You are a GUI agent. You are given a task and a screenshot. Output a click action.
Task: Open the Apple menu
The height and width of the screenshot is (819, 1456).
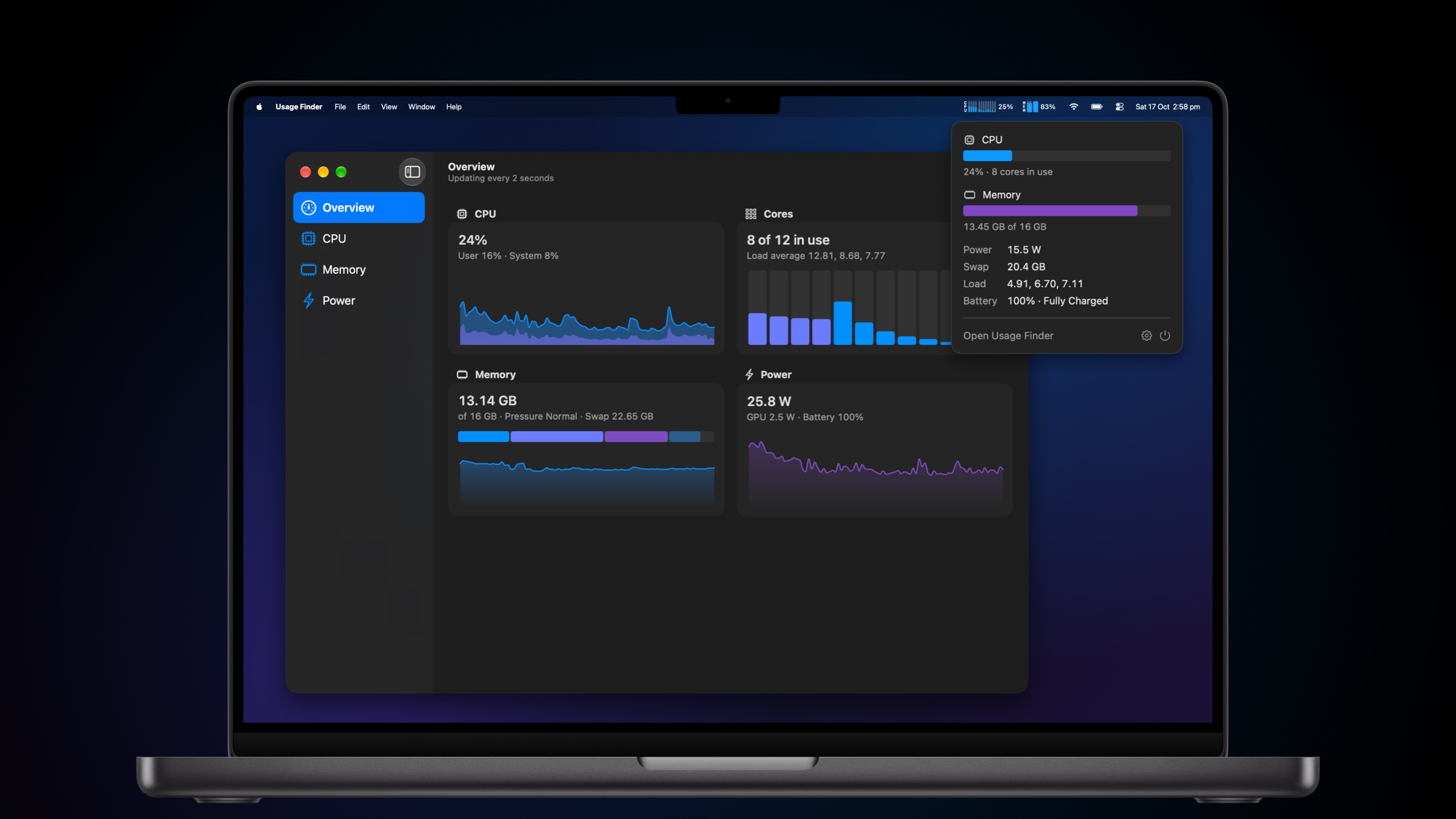[x=259, y=107]
